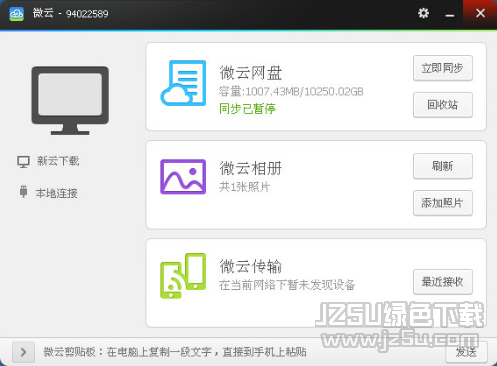Click the 微云传输 title
The height and width of the screenshot is (366, 497).
[251, 266]
